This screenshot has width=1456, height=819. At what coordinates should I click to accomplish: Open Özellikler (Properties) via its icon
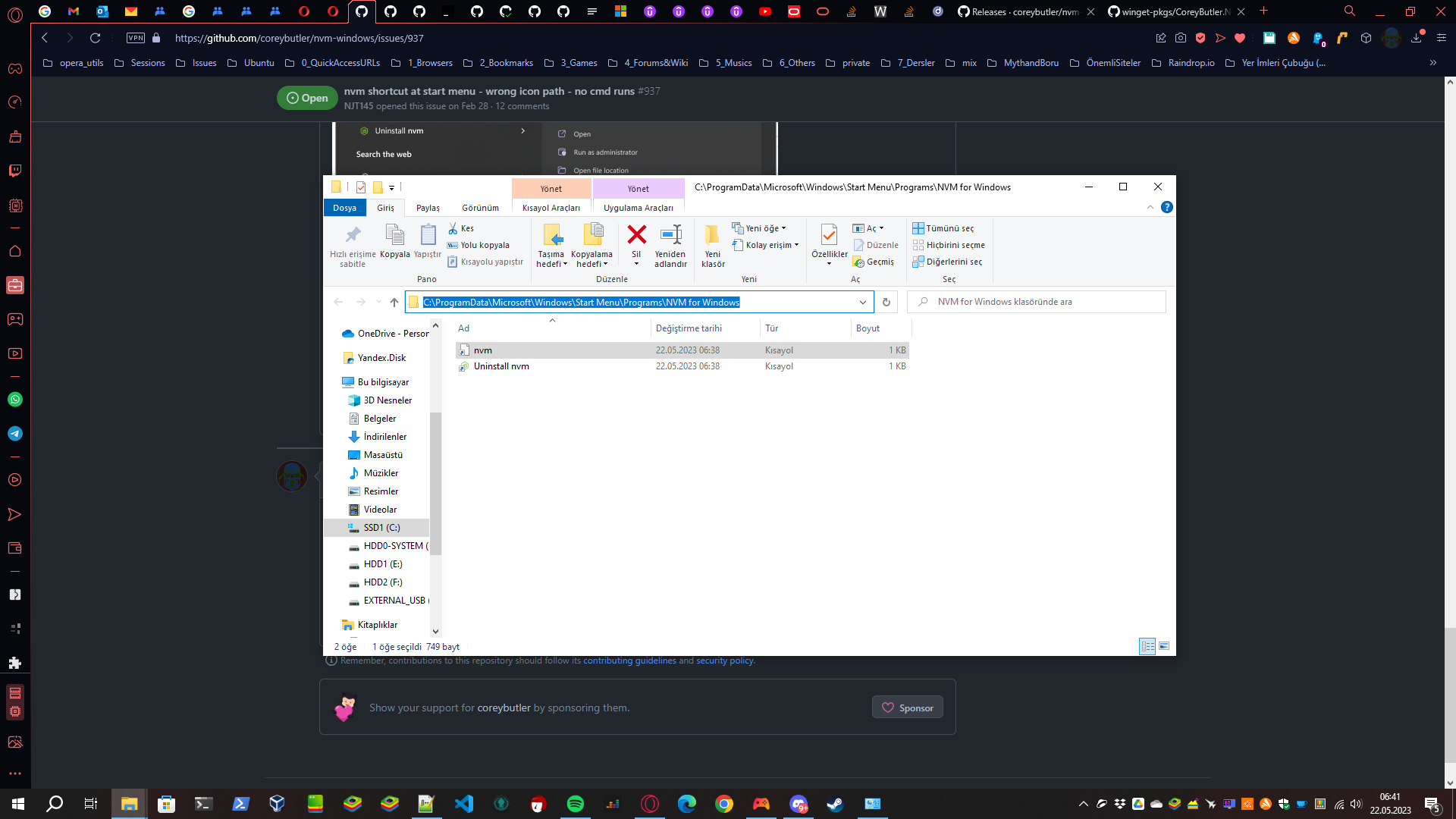coord(827,235)
